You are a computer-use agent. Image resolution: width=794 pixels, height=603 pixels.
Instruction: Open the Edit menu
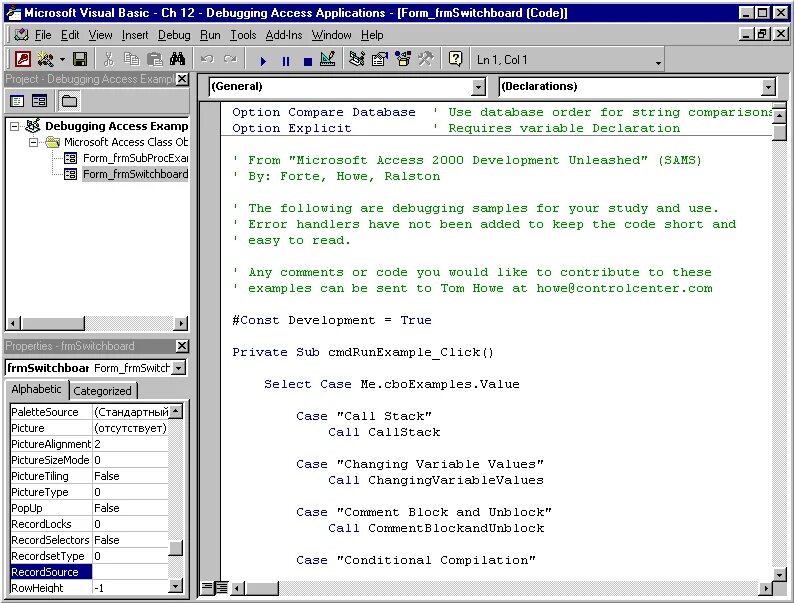pyautogui.click(x=70, y=35)
